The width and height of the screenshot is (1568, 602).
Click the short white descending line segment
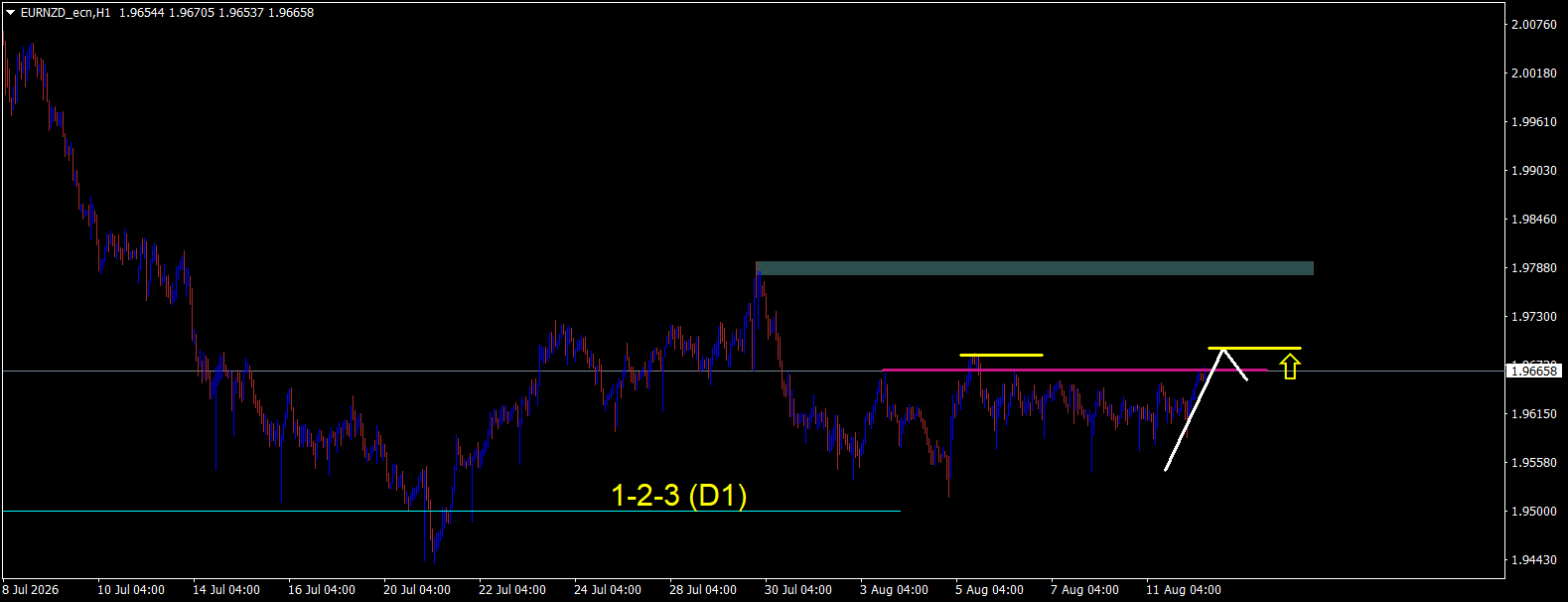coord(1234,364)
